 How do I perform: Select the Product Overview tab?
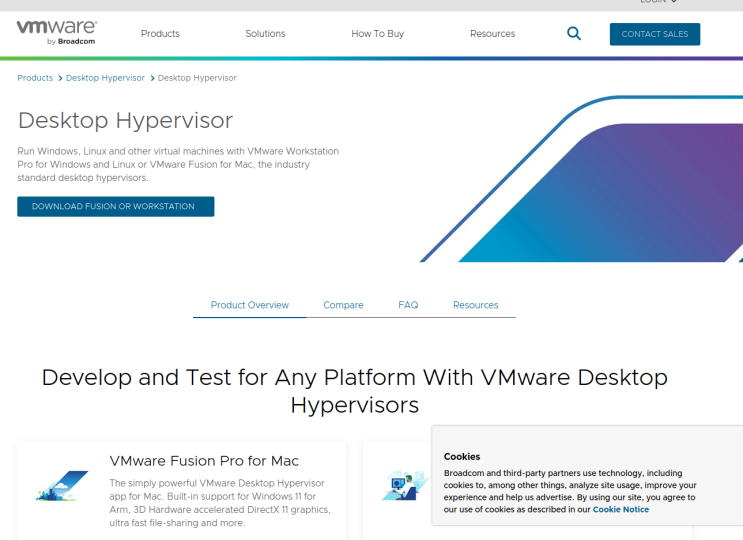pos(250,305)
